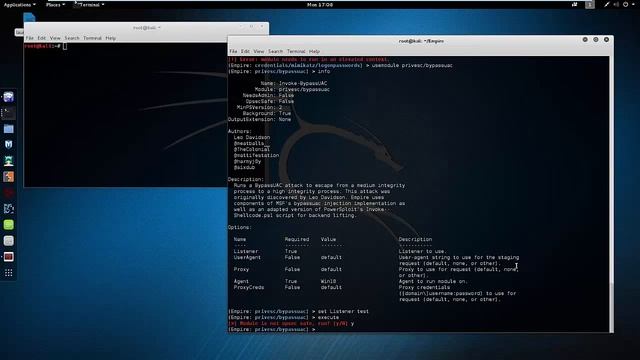Open the volume icon in top bar
The width and height of the screenshot is (640, 360).
616,4
